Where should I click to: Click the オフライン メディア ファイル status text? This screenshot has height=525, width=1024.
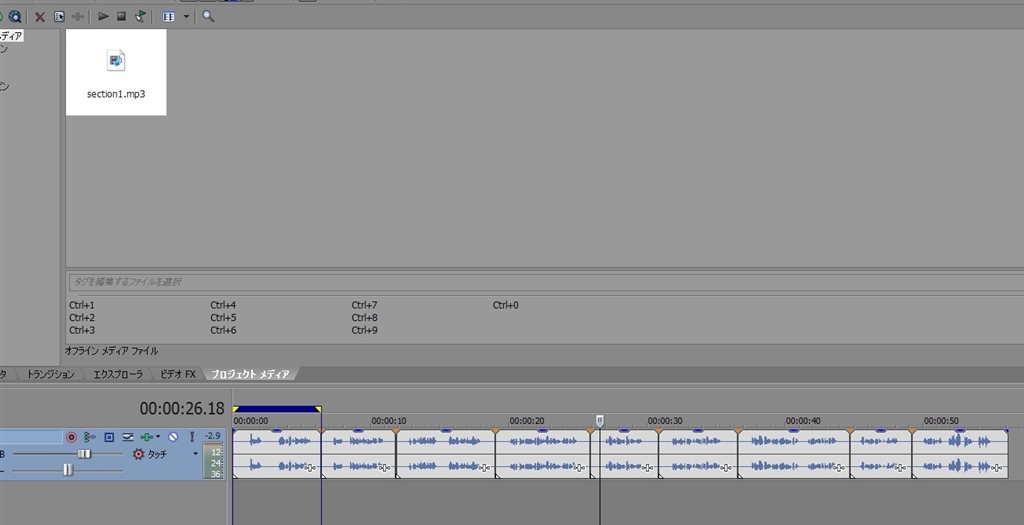pos(111,351)
